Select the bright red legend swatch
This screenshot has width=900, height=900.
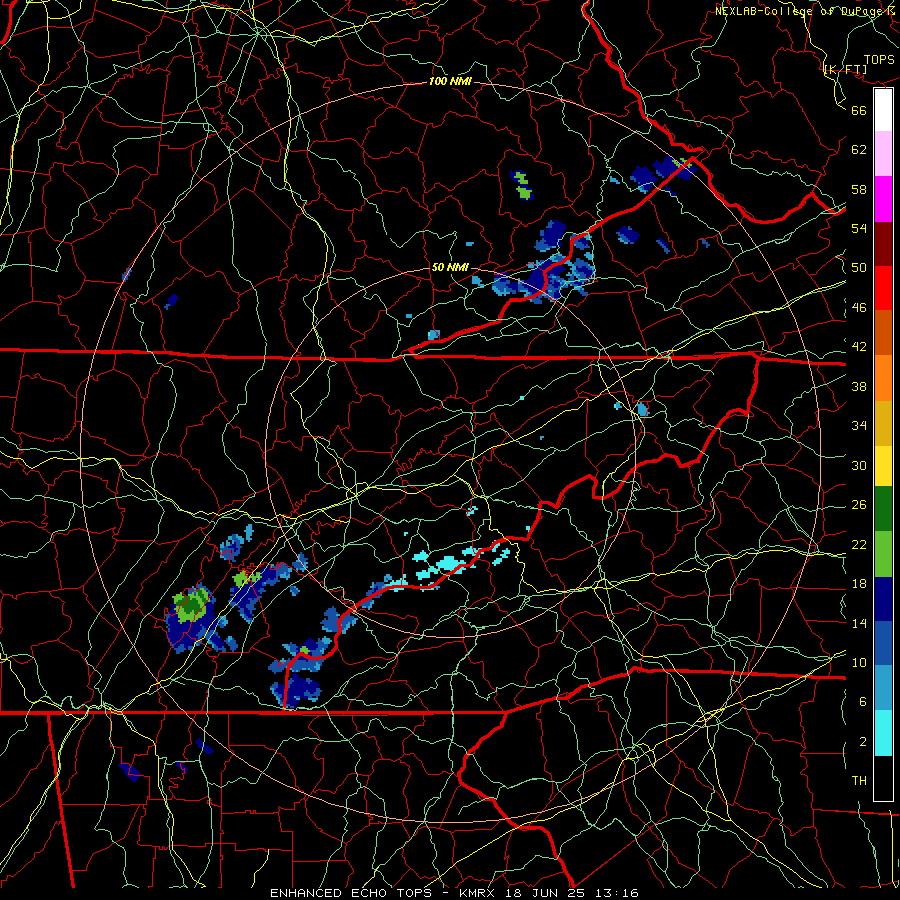[883, 288]
